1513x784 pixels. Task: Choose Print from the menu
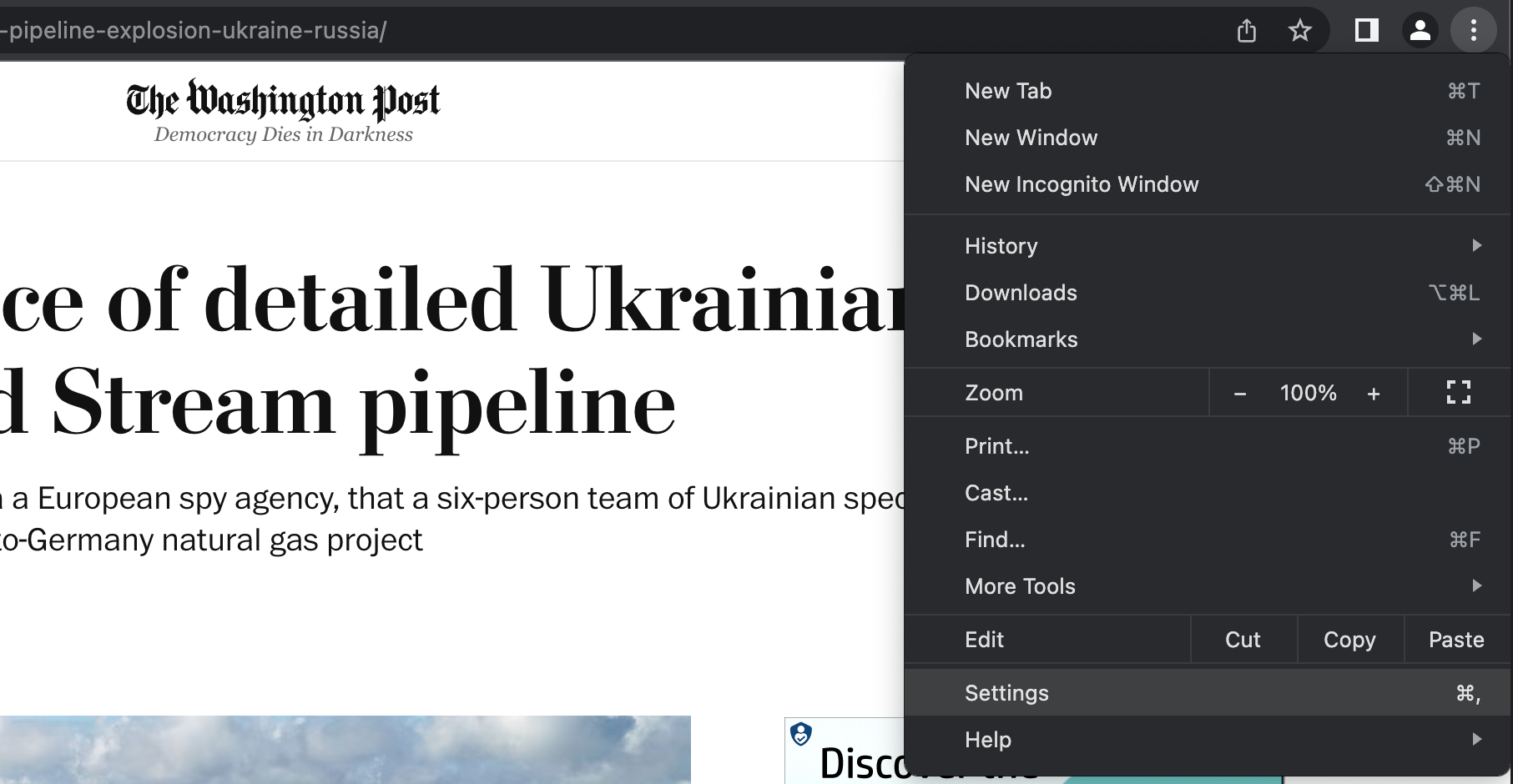pyautogui.click(x=996, y=446)
